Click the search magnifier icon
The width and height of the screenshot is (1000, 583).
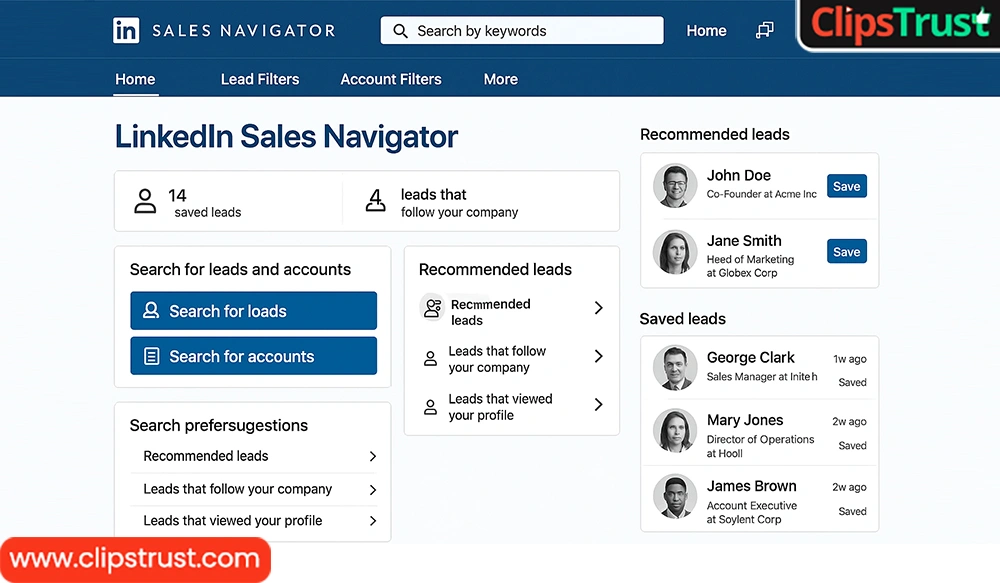400,31
